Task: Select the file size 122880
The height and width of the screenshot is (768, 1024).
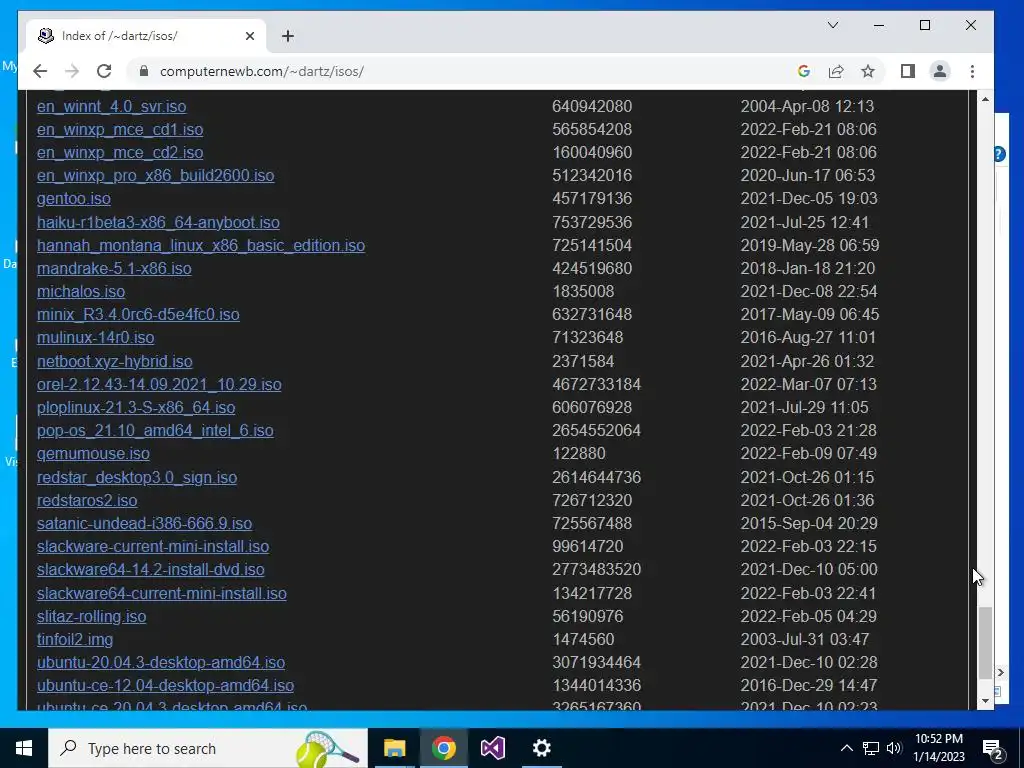Action: pos(579,453)
